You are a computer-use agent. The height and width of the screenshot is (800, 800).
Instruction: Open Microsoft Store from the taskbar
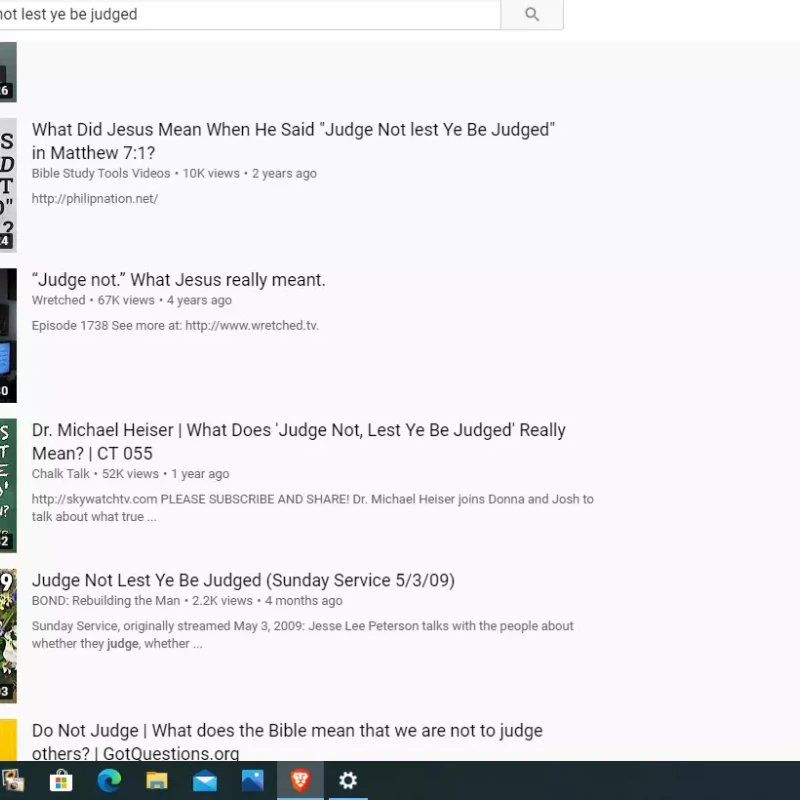click(61, 780)
